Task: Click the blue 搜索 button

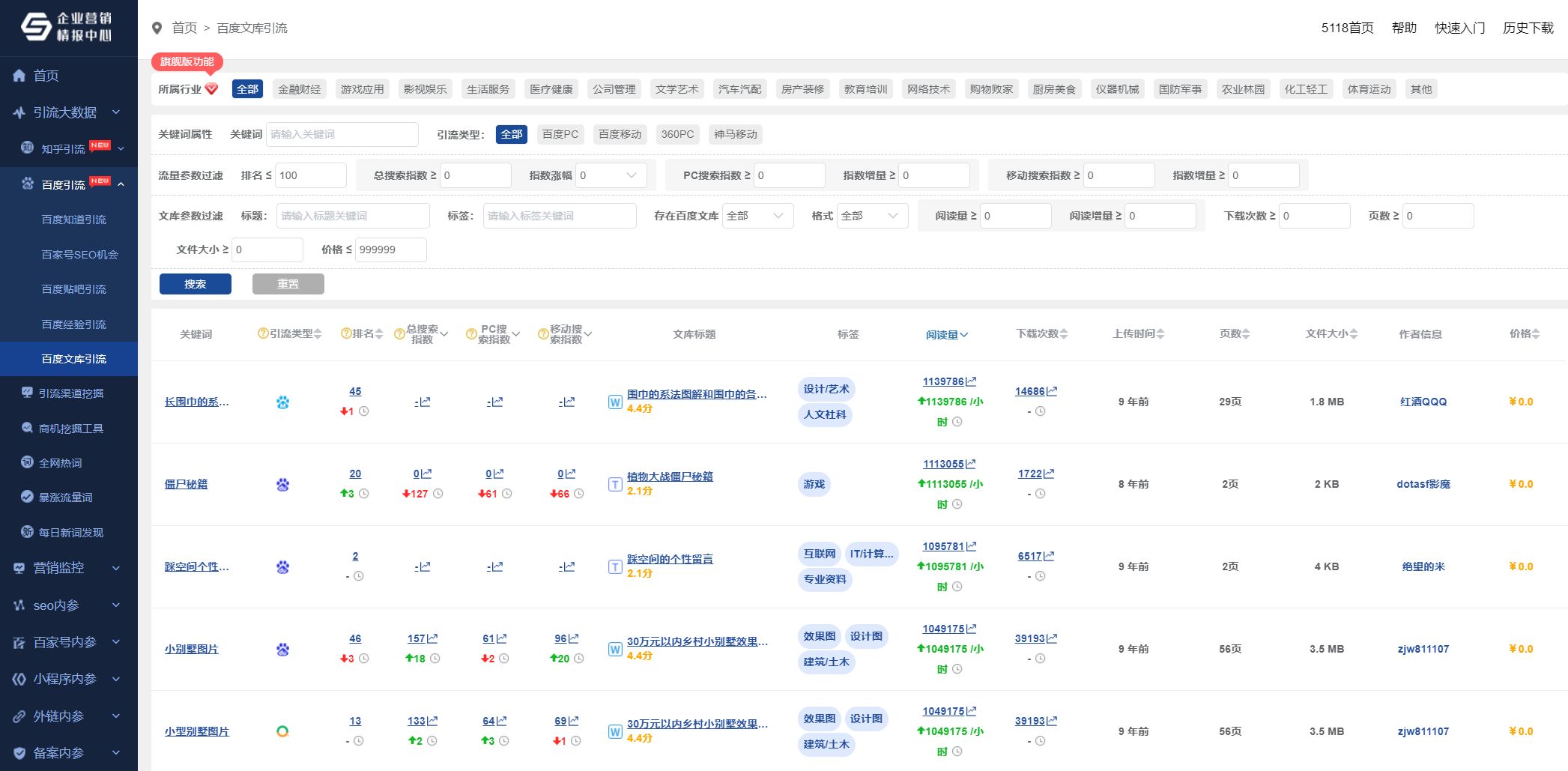Action: 195,284
